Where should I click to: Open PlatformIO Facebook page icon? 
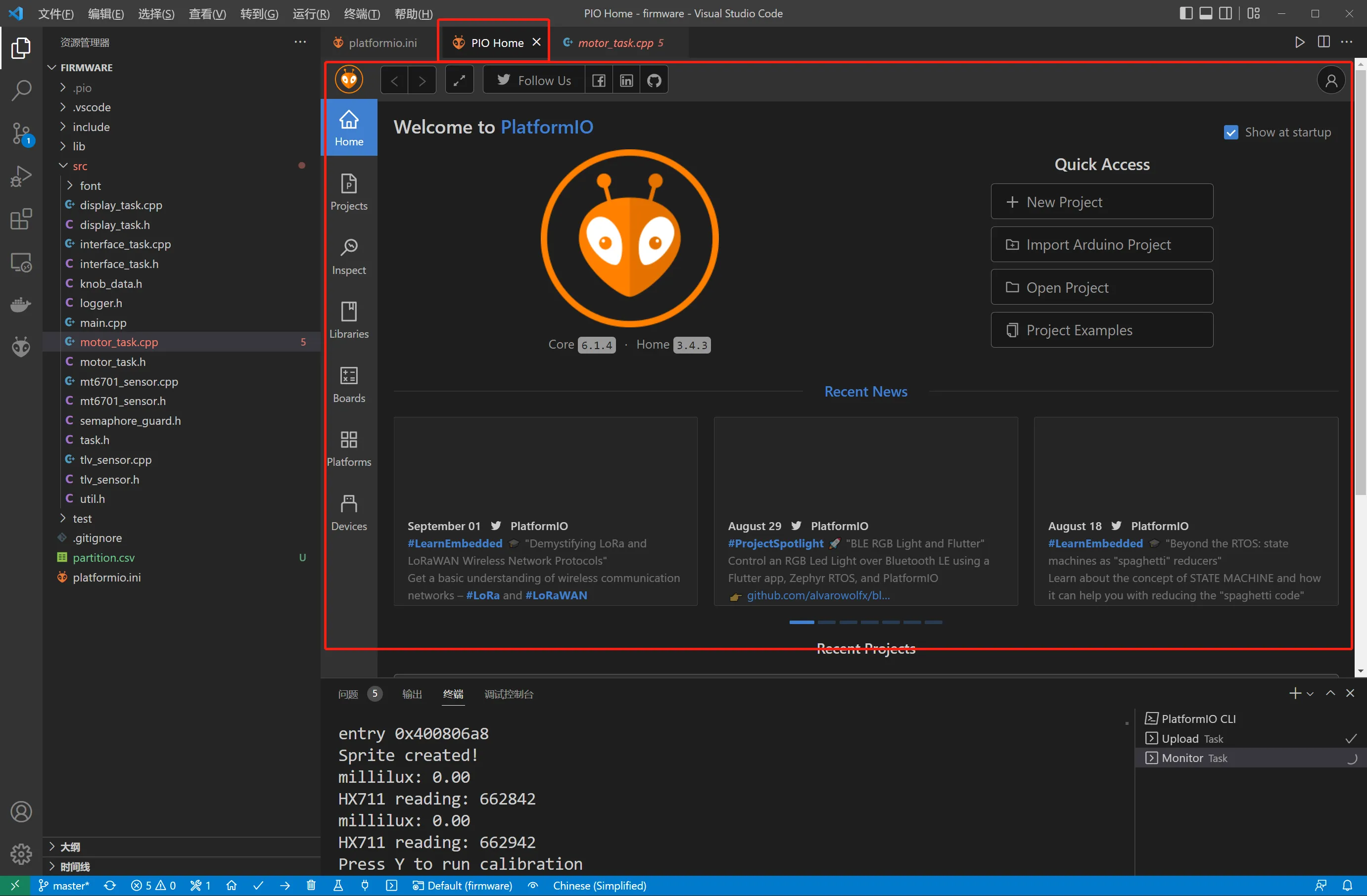[599, 81]
